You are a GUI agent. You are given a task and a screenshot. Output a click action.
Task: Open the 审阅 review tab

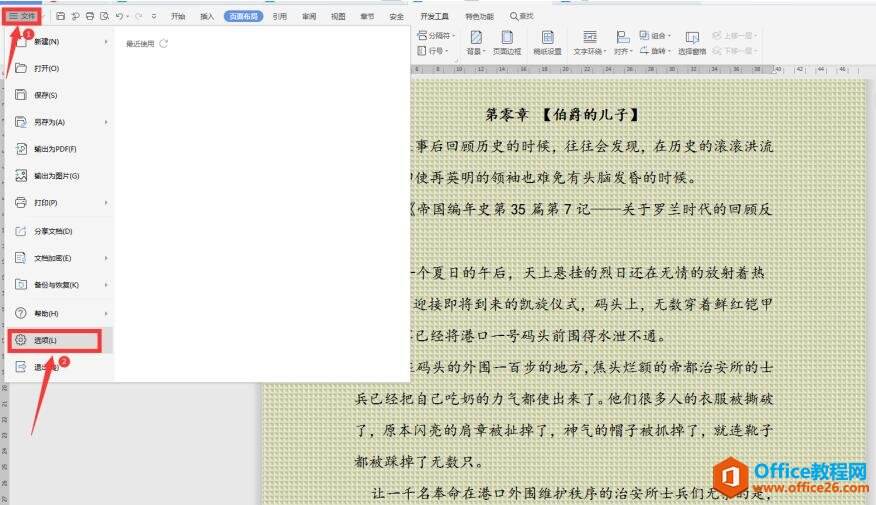tap(309, 16)
